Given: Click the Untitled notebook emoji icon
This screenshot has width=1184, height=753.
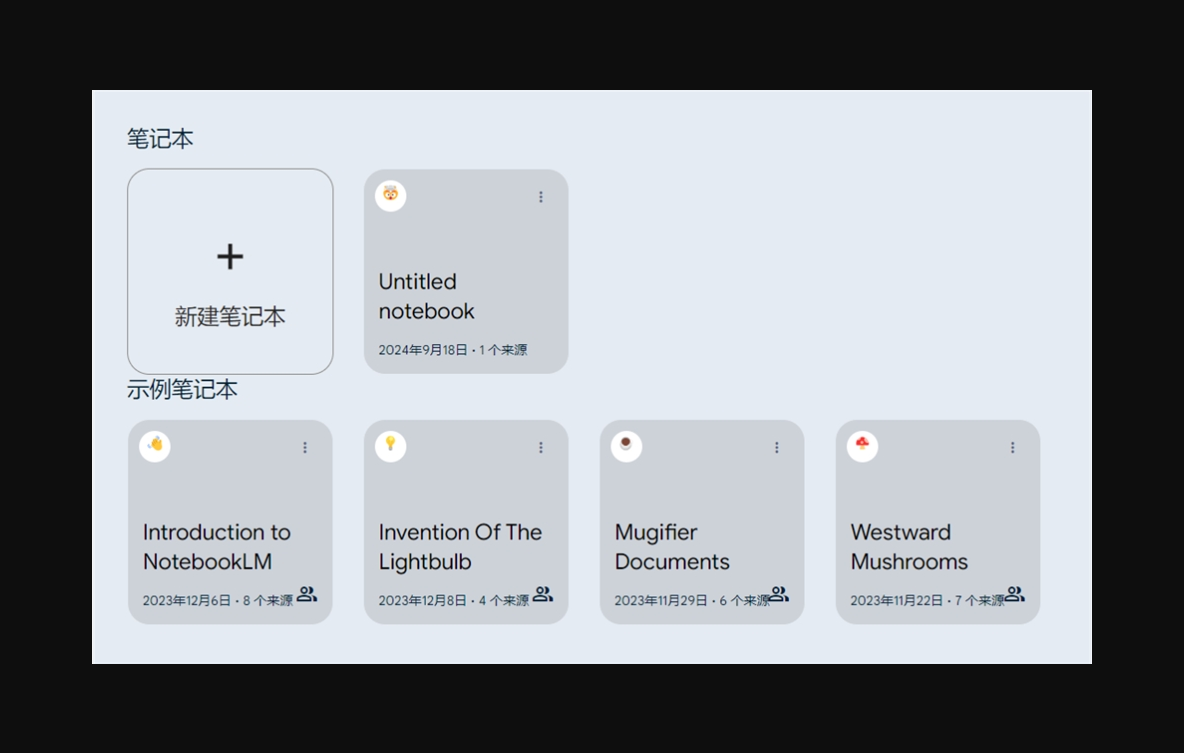Looking at the screenshot, I should click(390, 195).
